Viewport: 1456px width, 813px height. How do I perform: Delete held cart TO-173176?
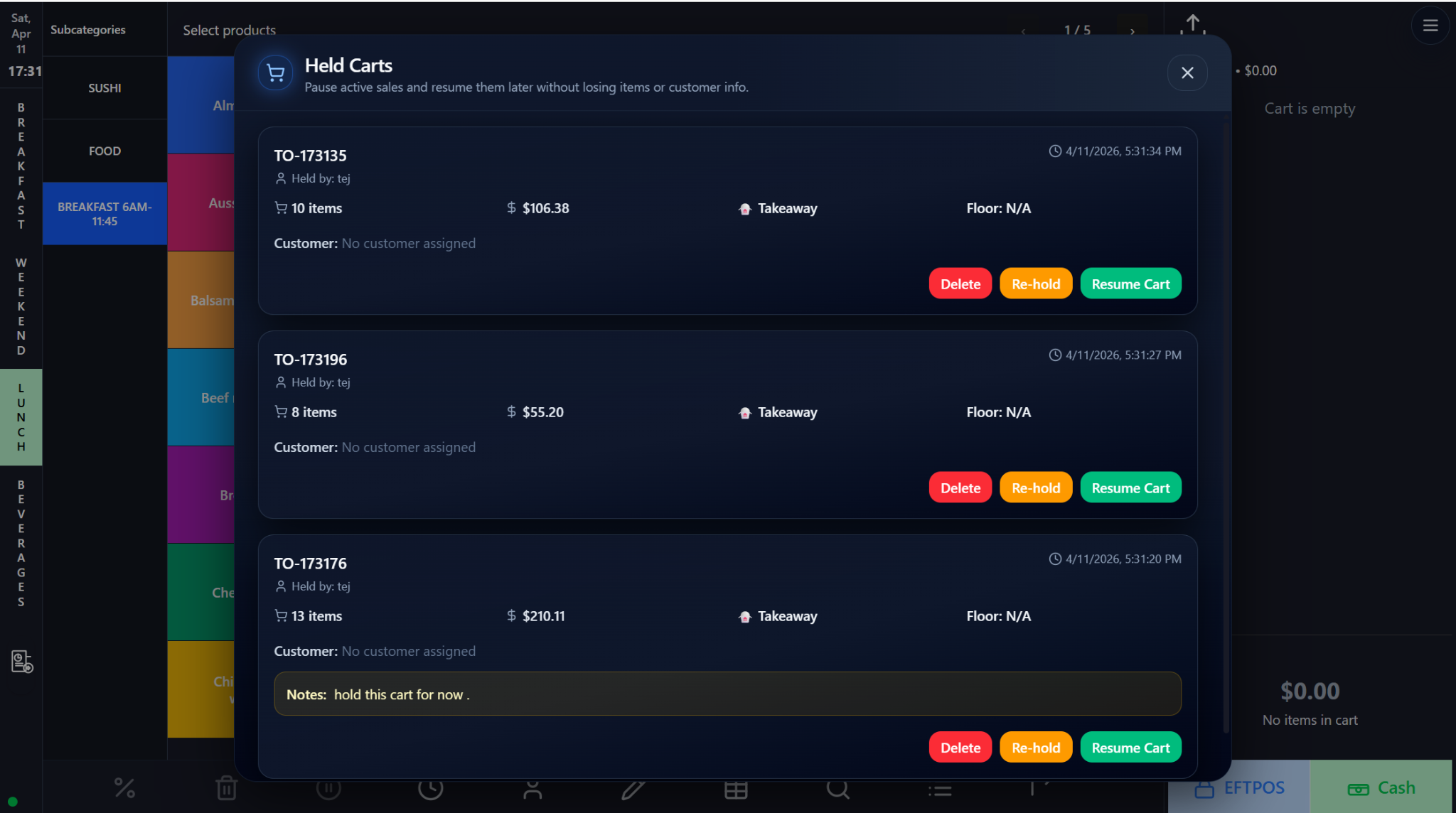click(960, 747)
